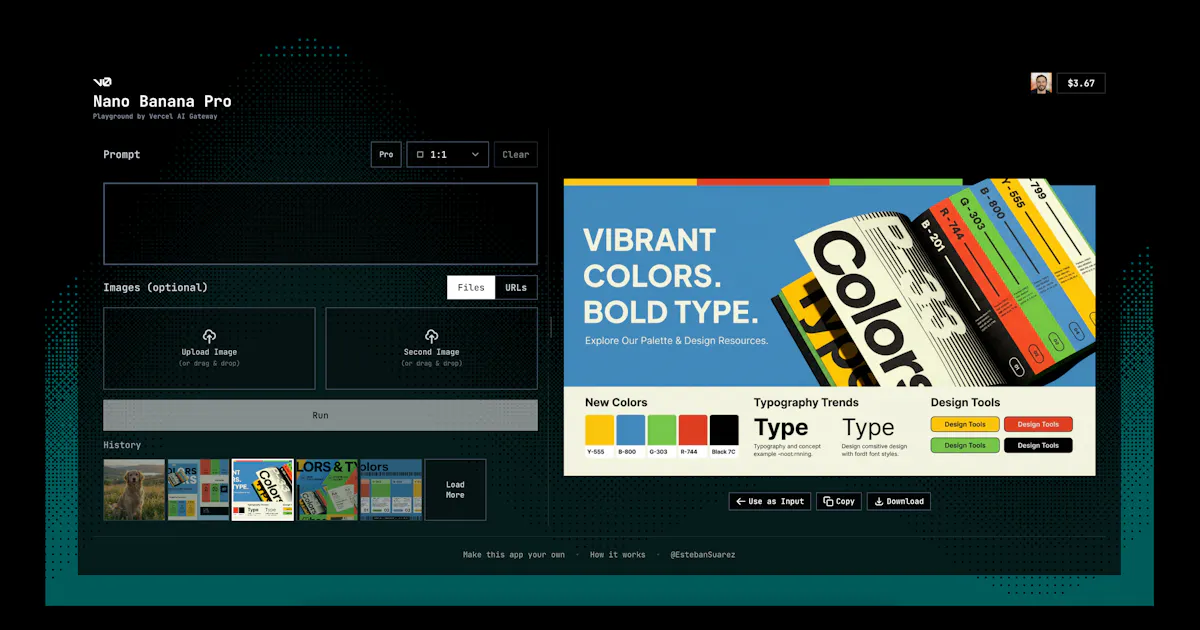Click the 'New Colors' heading
Screen dimensions: 1200x630
pos(616,402)
